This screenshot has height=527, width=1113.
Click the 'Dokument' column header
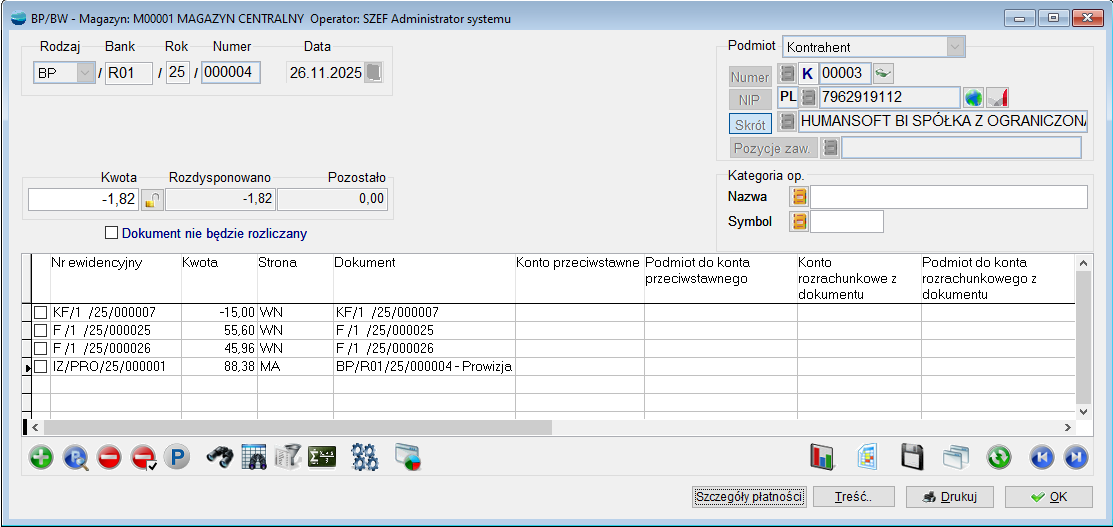click(x=365, y=263)
